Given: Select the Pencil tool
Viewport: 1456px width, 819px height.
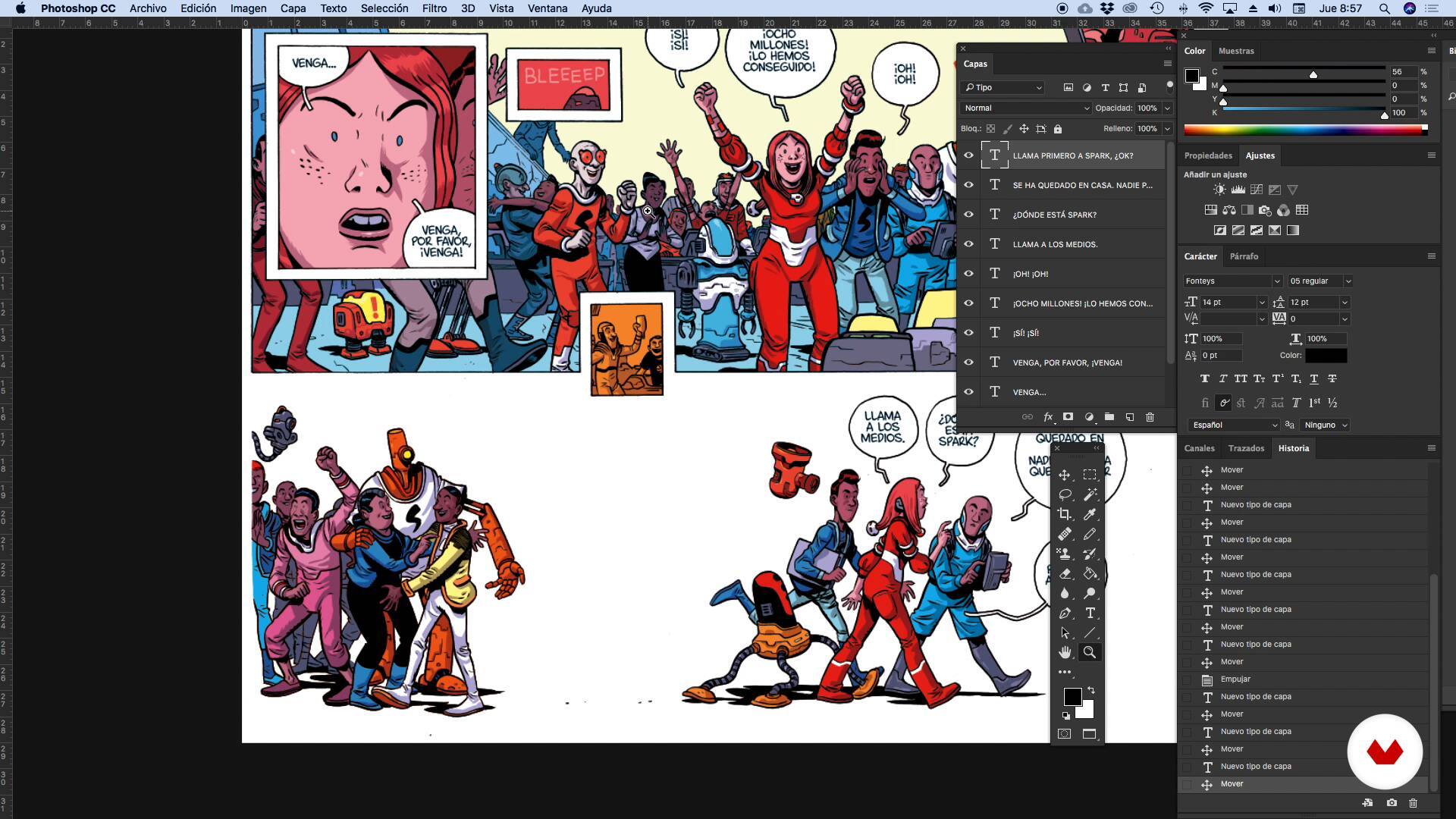Looking at the screenshot, I should tap(1090, 534).
